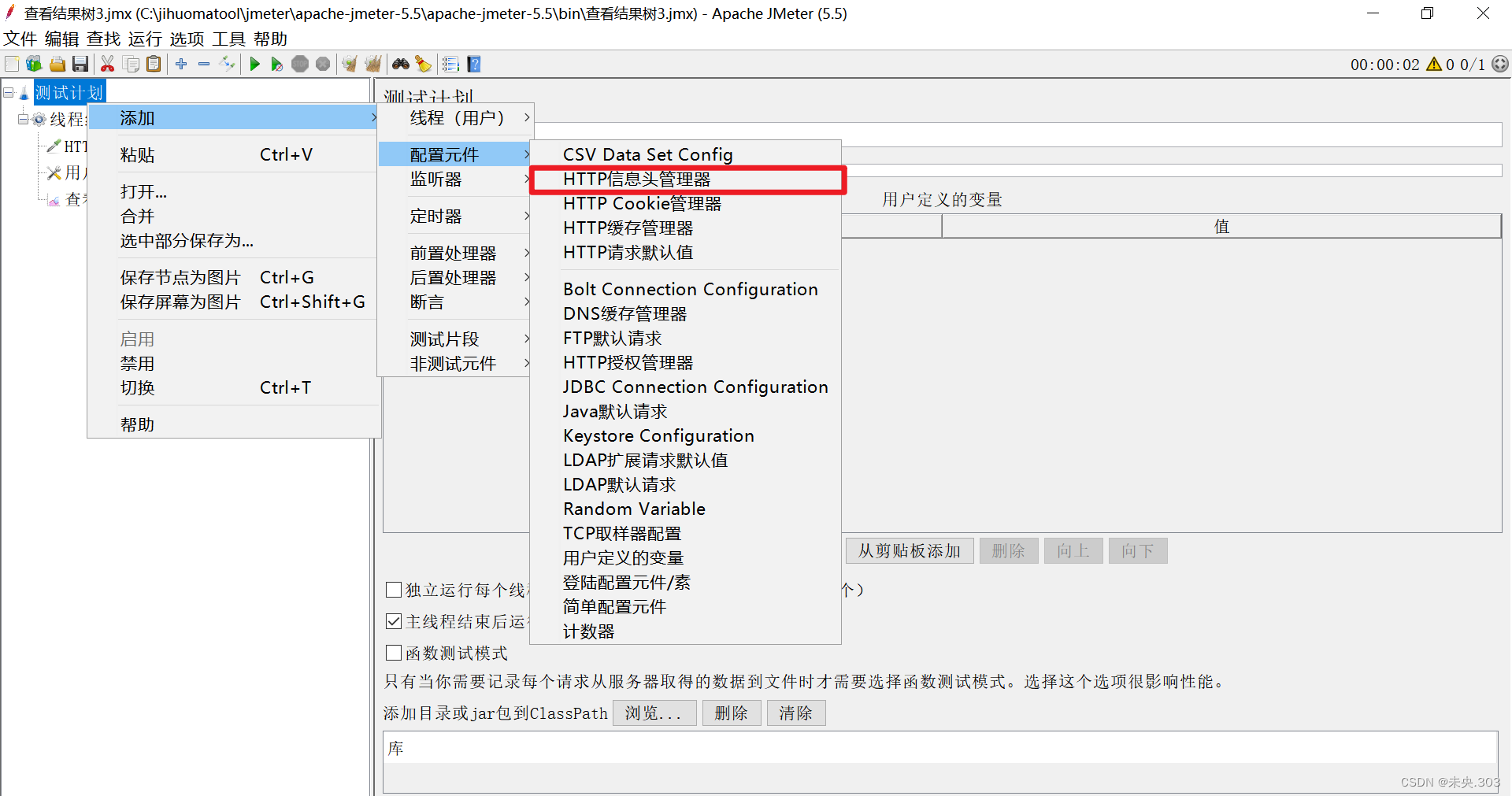This screenshot has height=796, width=1512.
Task: Click Start no pauses icon
Action: [276, 64]
